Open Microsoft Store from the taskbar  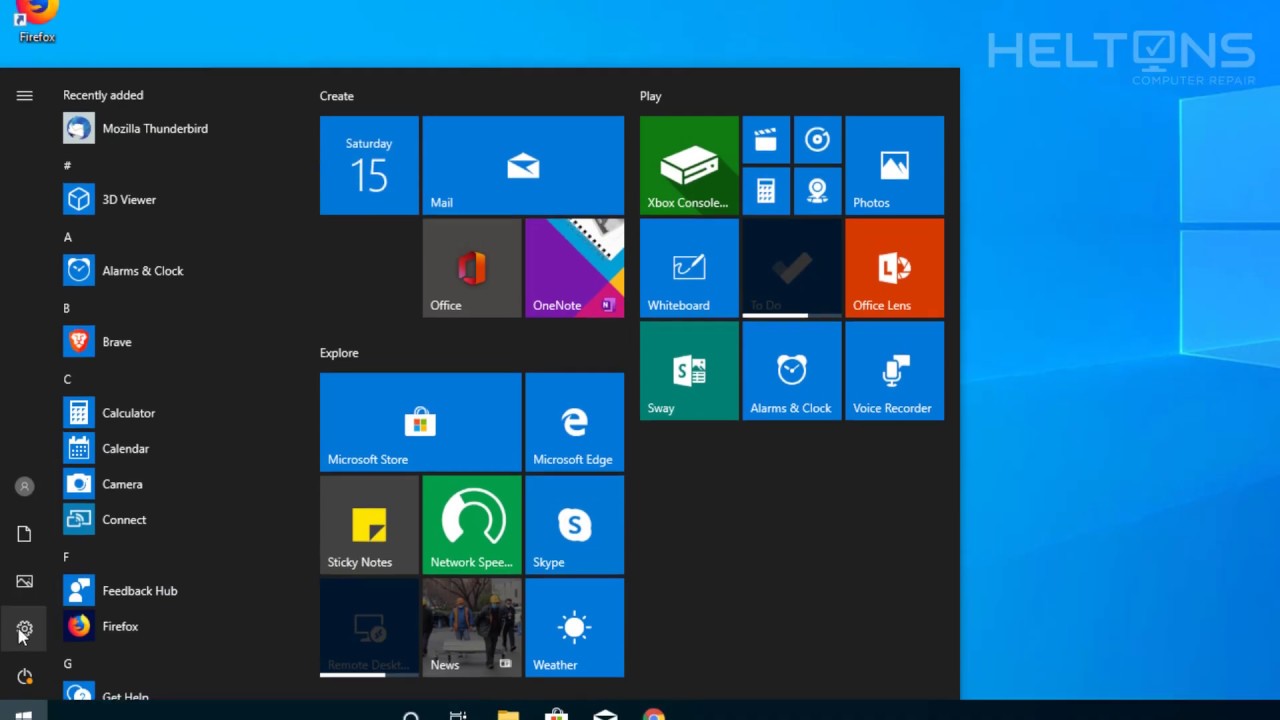556,714
